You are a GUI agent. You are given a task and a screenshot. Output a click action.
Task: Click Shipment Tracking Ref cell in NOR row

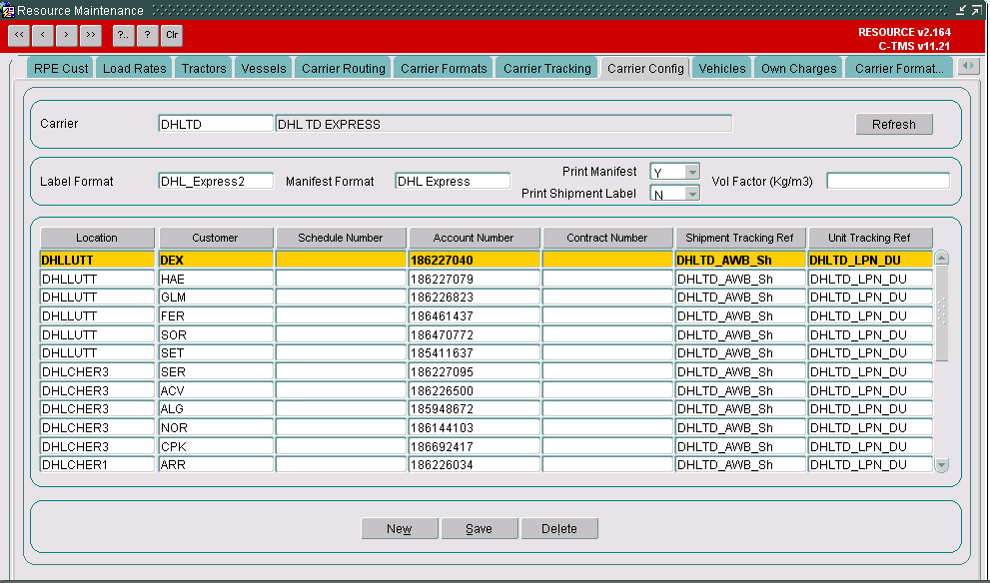(x=740, y=428)
